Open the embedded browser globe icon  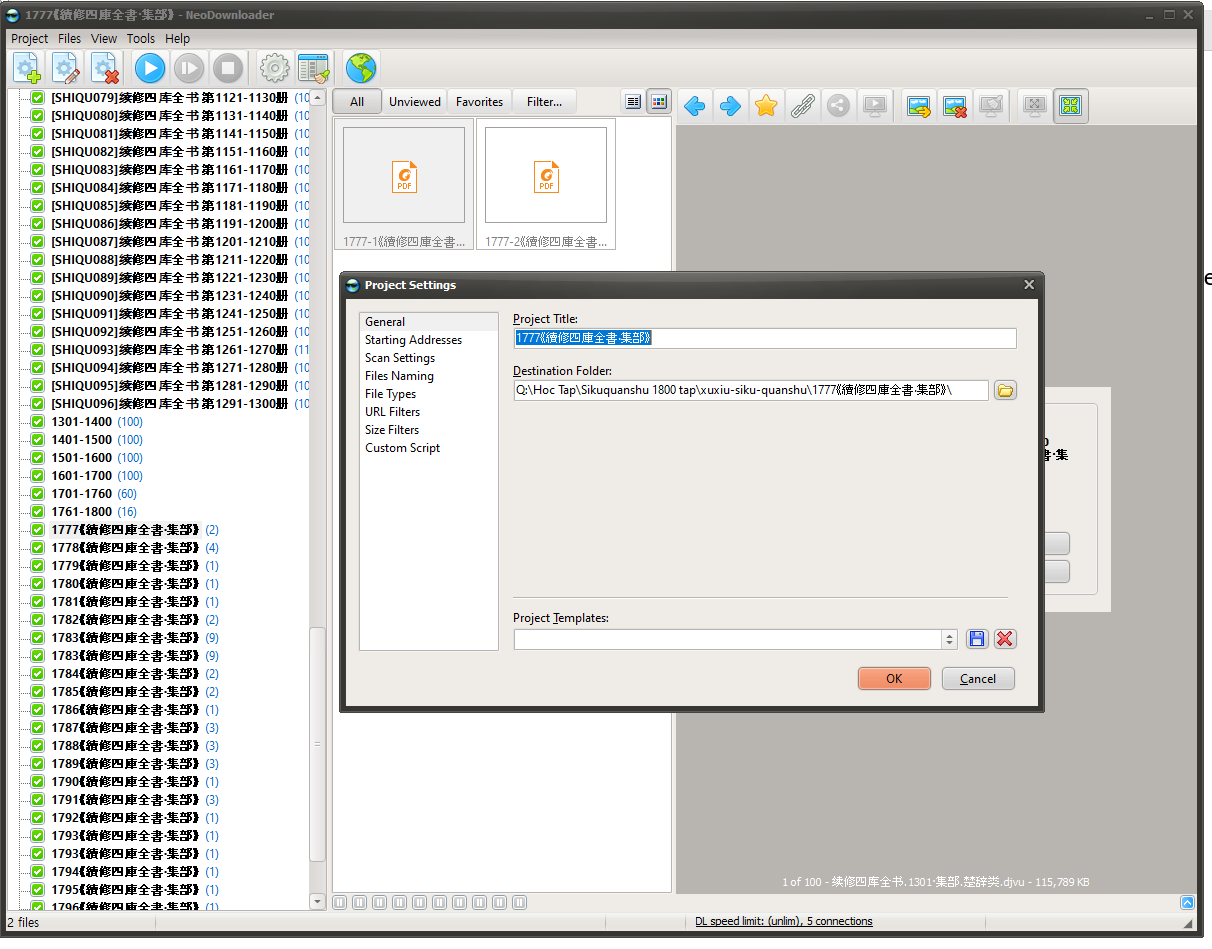pyautogui.click(x=361, y=68)
